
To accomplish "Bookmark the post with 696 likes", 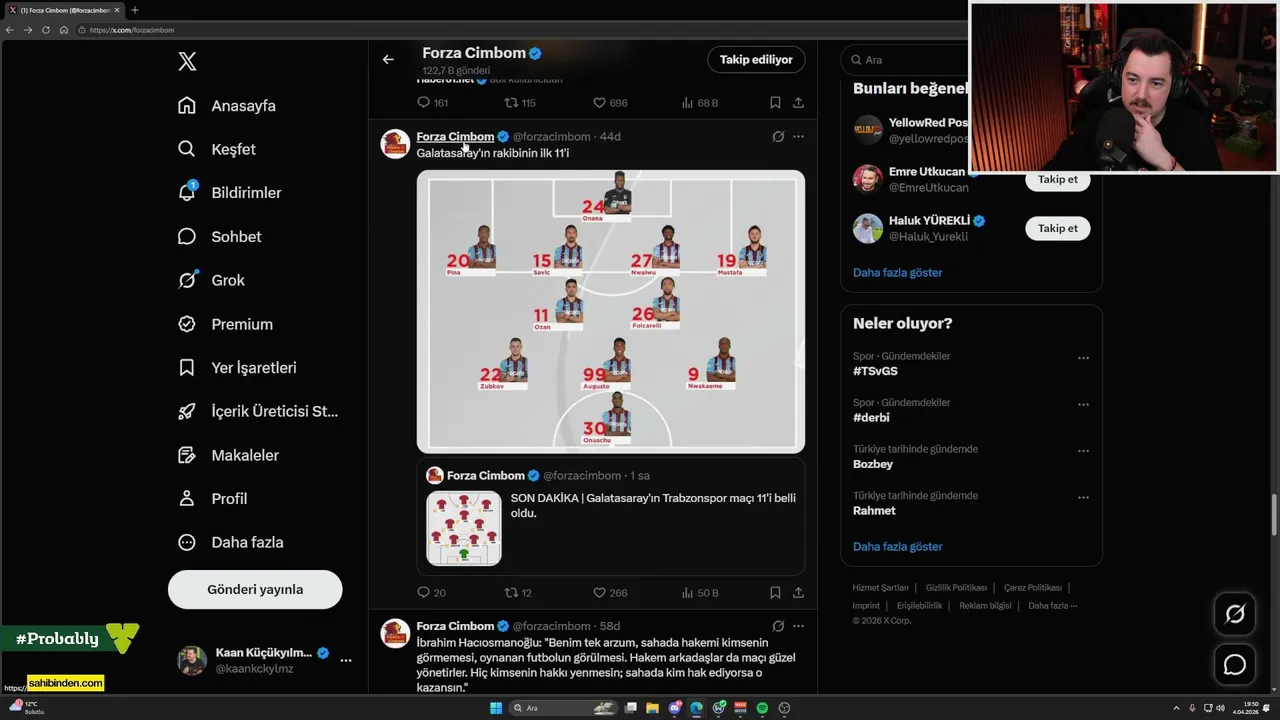I will [x=775, y=102].
